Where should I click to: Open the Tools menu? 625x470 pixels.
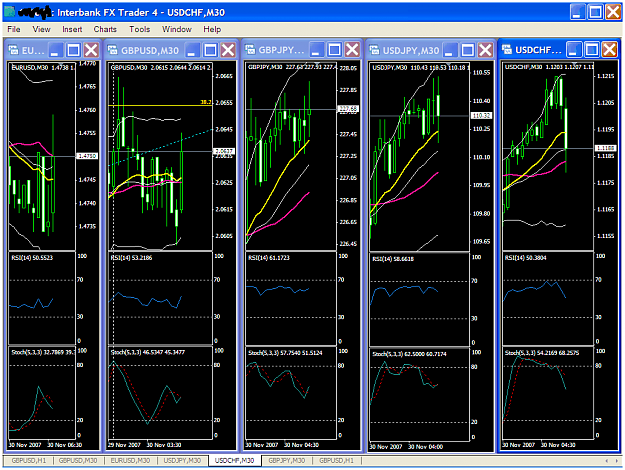tap(140, 29)
